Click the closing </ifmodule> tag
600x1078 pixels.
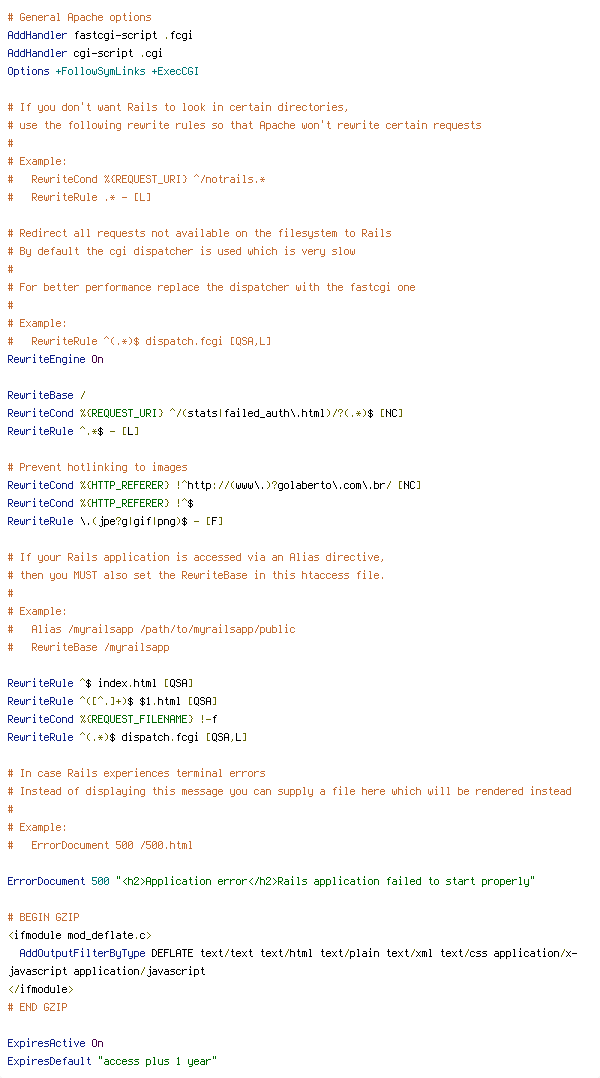tap(40, 989)
